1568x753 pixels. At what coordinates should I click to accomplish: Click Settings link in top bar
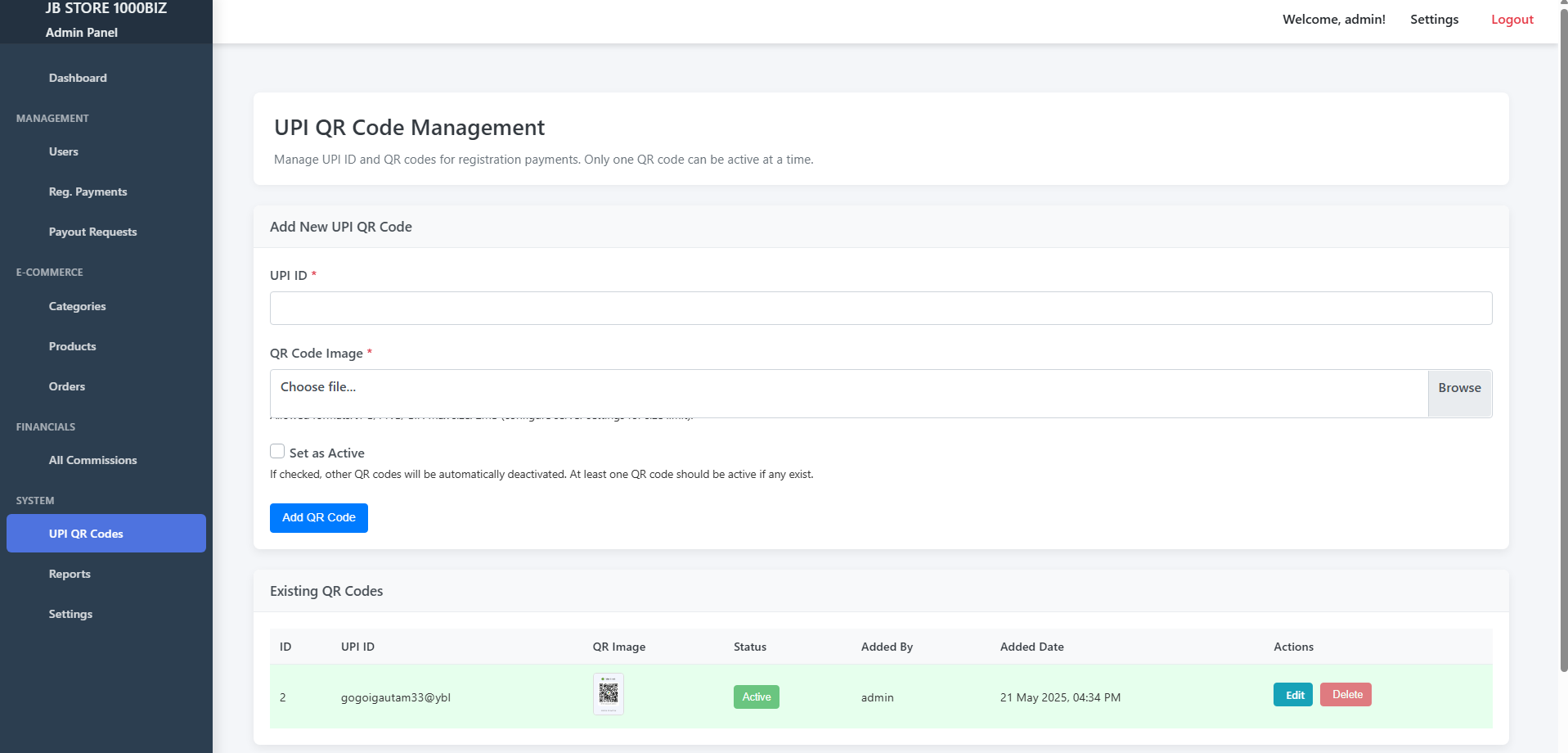click(x=1434, y=20)
